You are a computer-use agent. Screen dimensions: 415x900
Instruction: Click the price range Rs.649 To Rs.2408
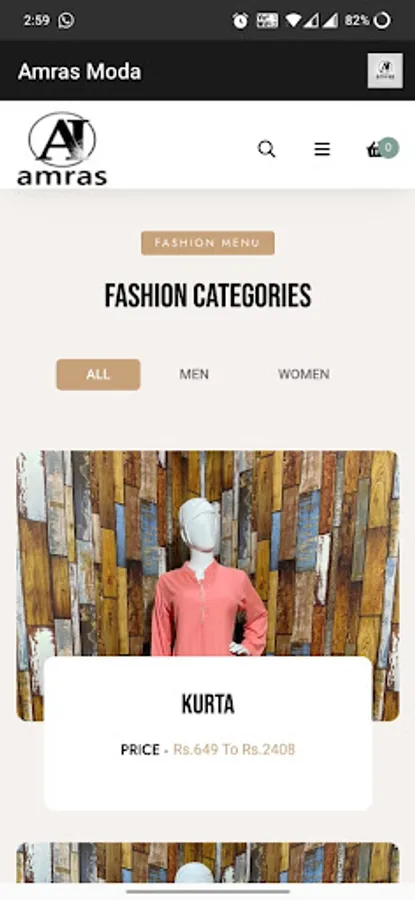click(x=234, y=750)
